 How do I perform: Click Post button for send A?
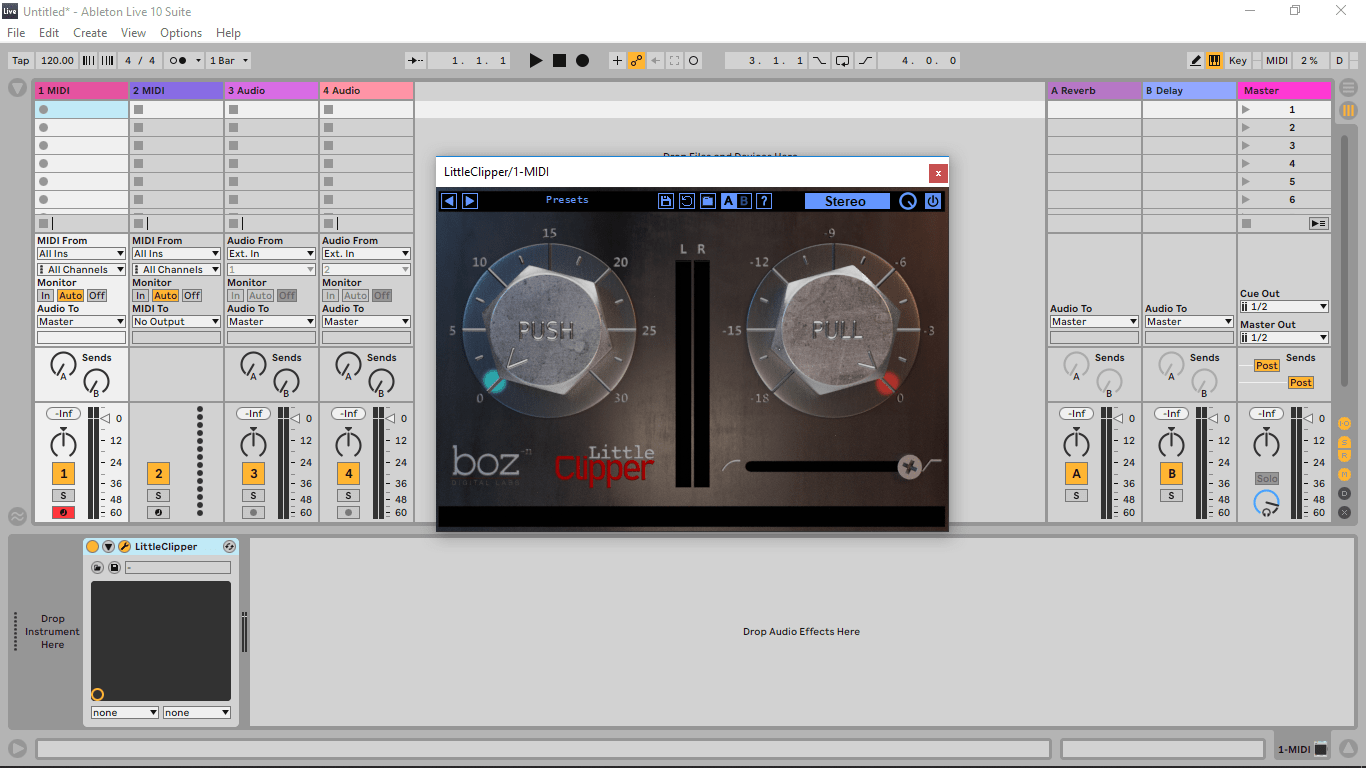(1267, 366)
